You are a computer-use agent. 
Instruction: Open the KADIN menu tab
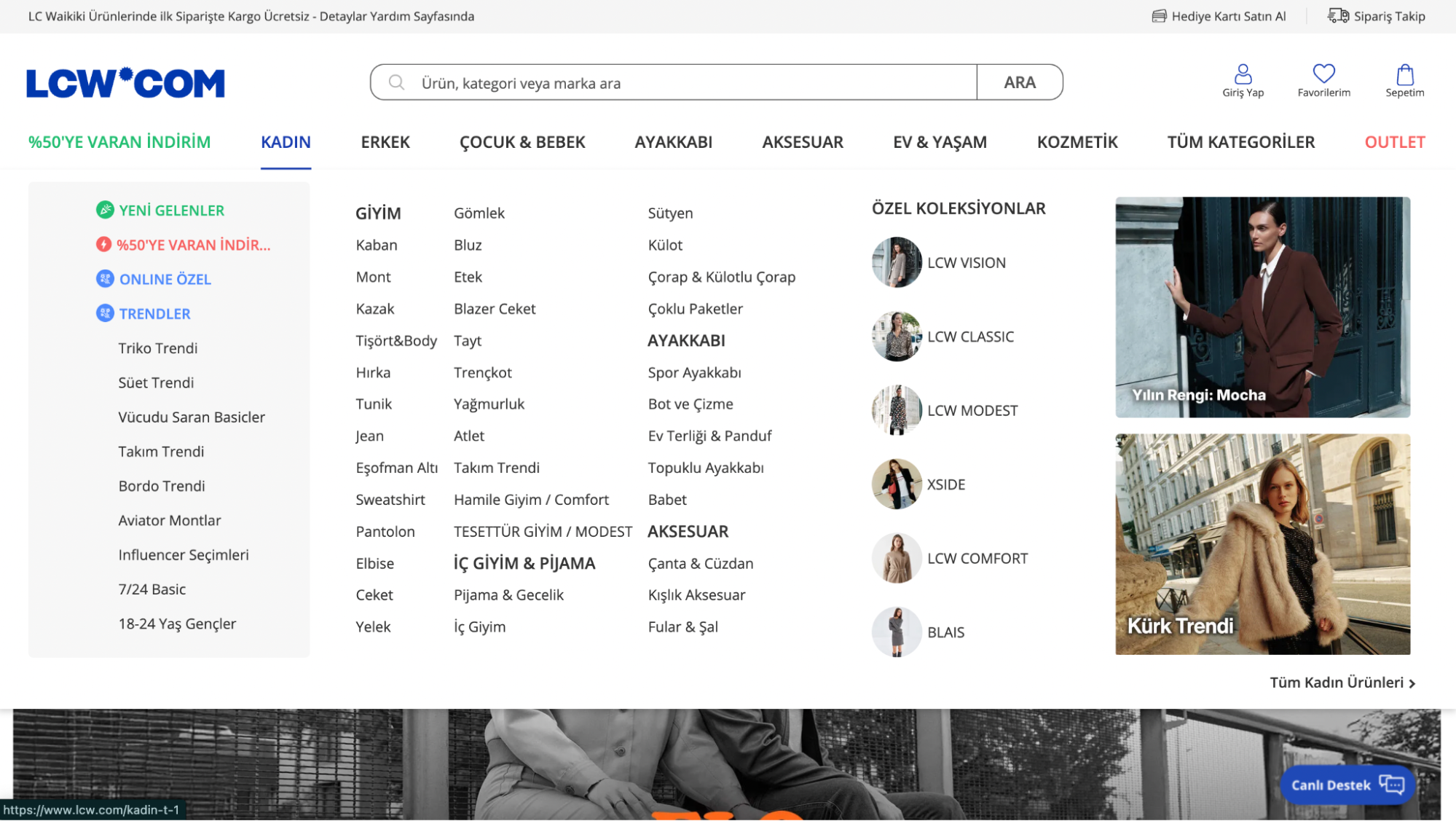tap(286, 142)
